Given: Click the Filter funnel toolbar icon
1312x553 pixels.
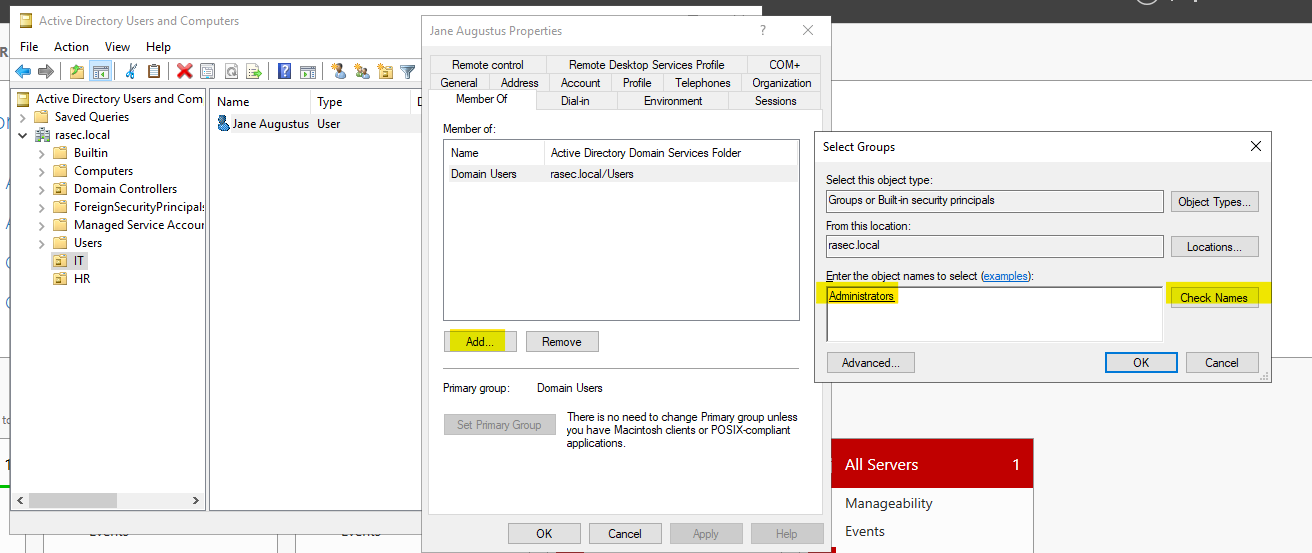Looking at the screenshot, I should click(x=407, y=71).
